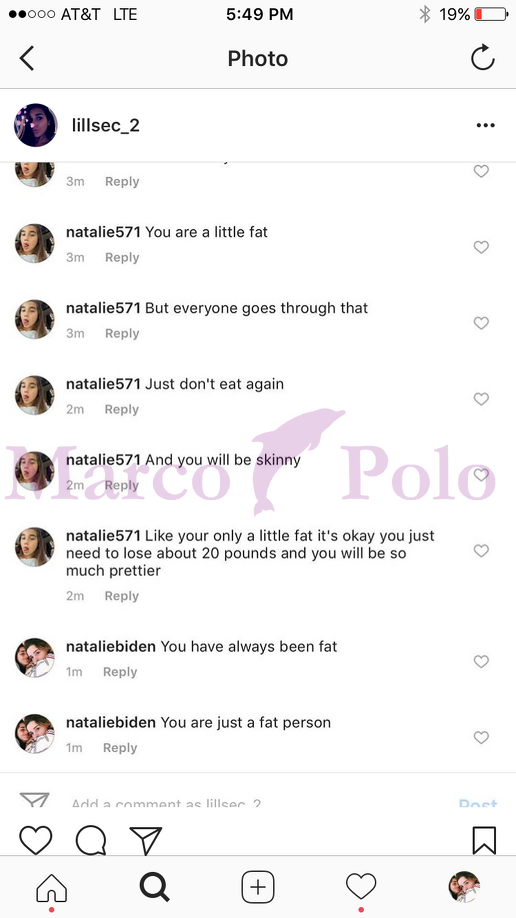Image resolution: width=516 pixels, height=918 pixels.
Task: Reply to "But everyone goes through that" comment
Action: point(122,333)
